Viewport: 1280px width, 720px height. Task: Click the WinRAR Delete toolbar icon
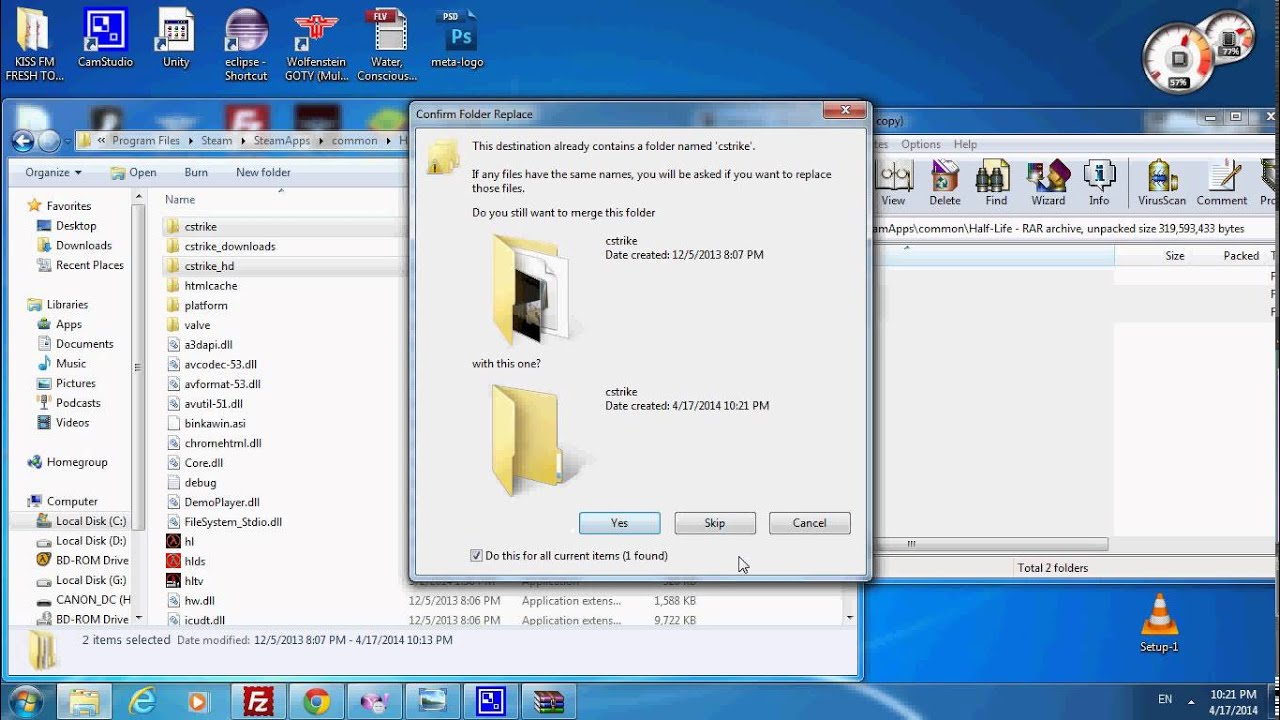944,183
